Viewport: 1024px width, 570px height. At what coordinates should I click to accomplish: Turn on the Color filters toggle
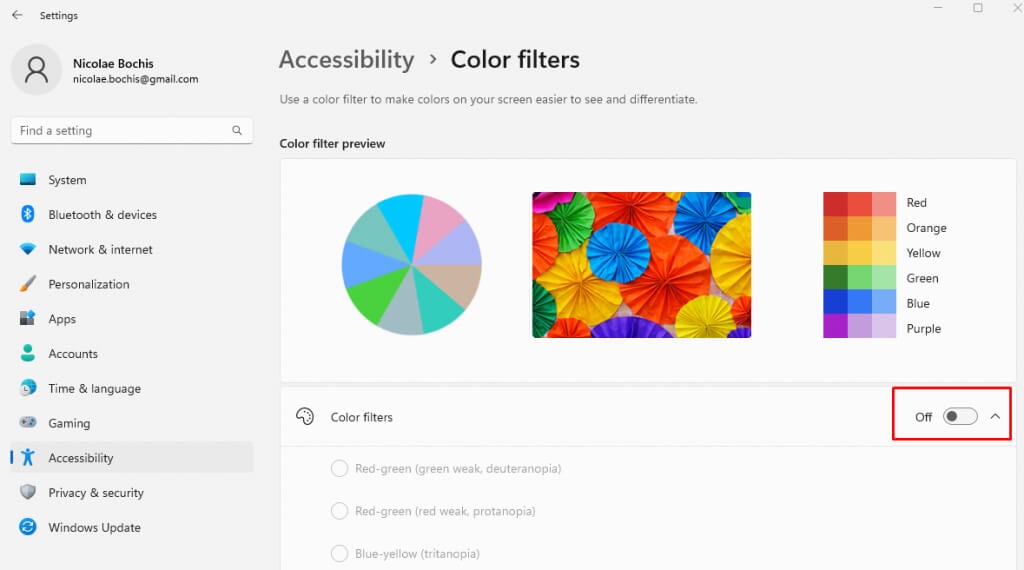[x=960, y=416]
